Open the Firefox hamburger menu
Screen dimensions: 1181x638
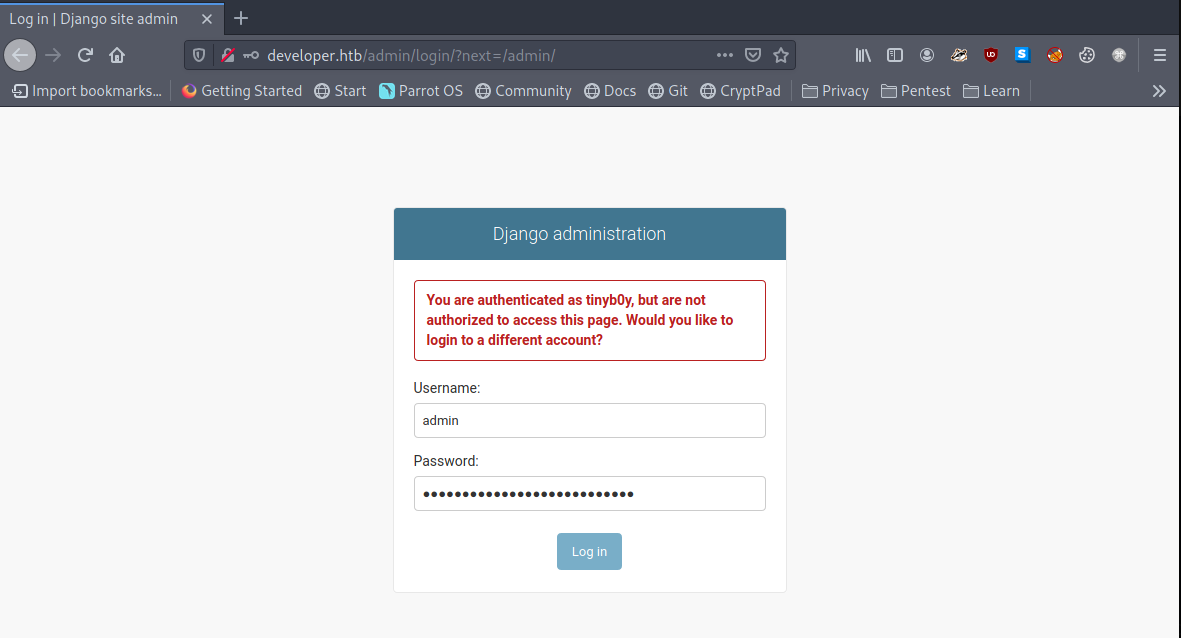pos(1160,55)
